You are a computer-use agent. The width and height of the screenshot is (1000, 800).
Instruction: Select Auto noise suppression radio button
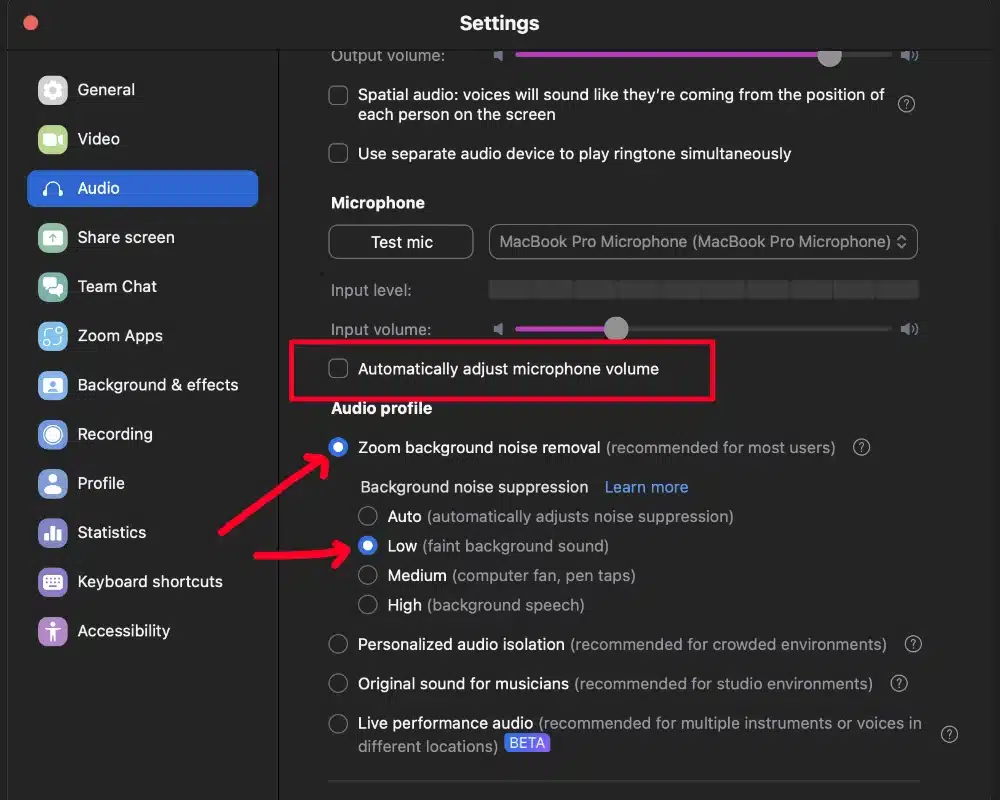[x=367, y=515]
